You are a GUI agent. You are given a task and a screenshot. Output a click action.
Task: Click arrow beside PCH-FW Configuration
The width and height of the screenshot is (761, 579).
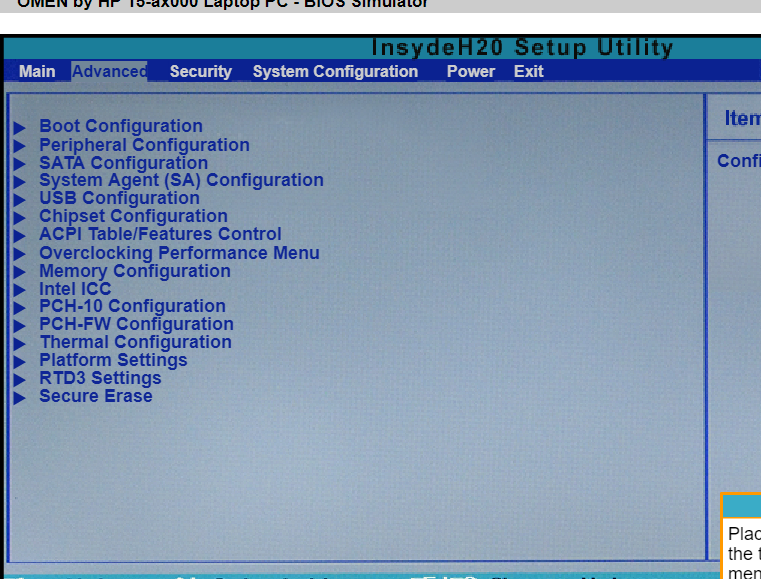click(x=19, y=326)
